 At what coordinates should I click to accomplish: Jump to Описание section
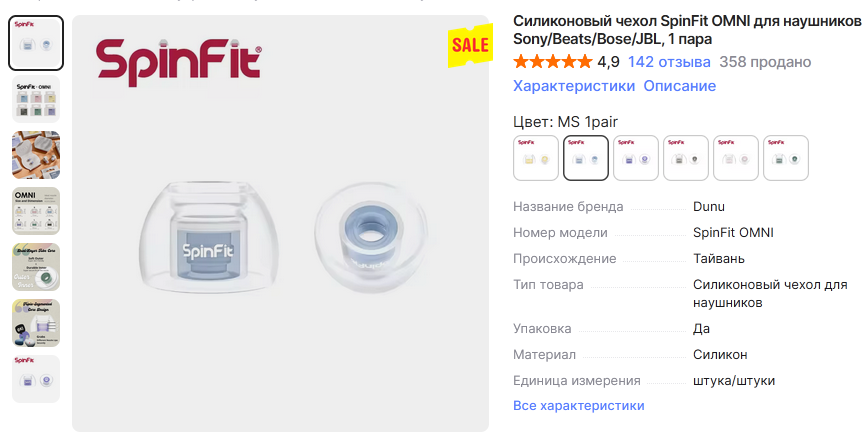[679, 86]
